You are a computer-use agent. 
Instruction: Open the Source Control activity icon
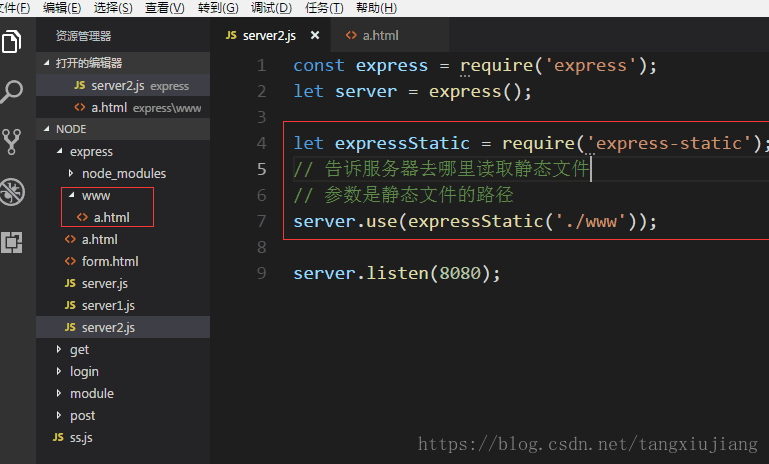click(12, 142)
